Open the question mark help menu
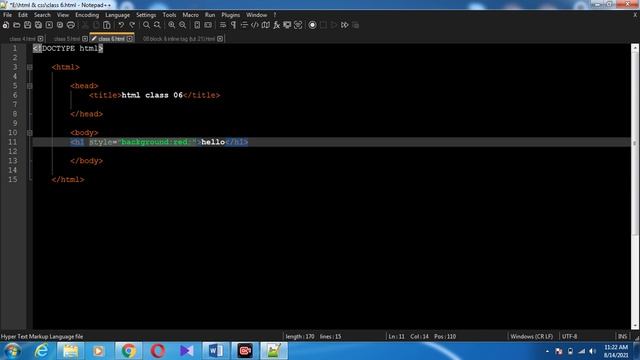 pos(275,15)
